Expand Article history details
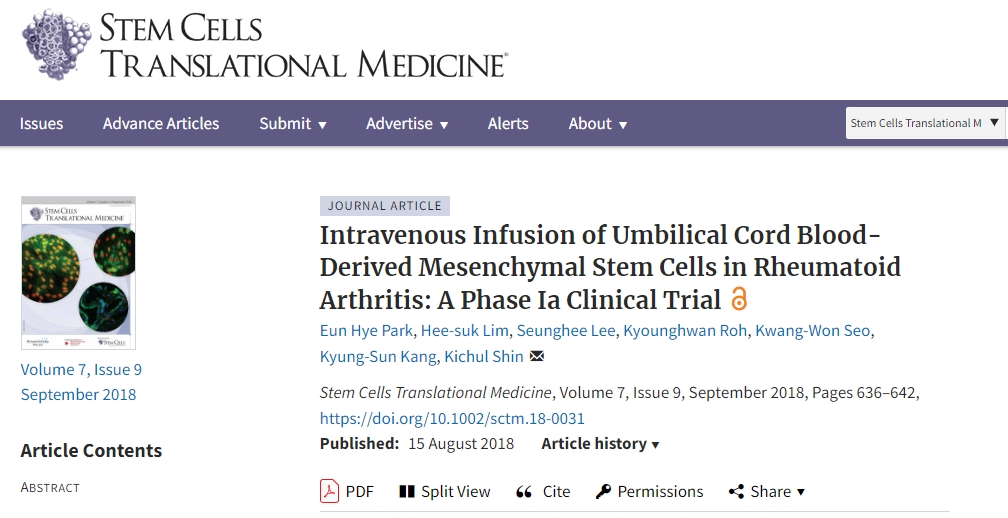Screen dimensions: 1008x518 [x=600, y=444]
